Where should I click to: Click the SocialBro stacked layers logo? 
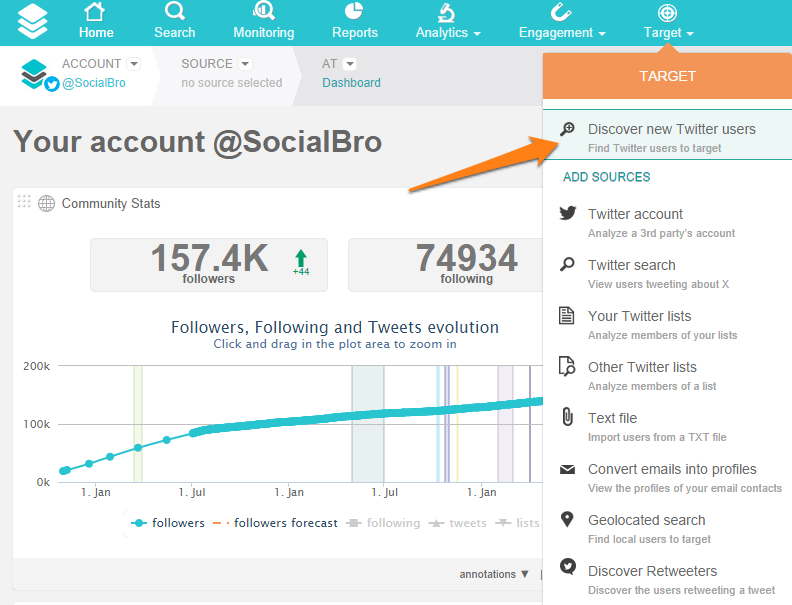coord(32,21)
